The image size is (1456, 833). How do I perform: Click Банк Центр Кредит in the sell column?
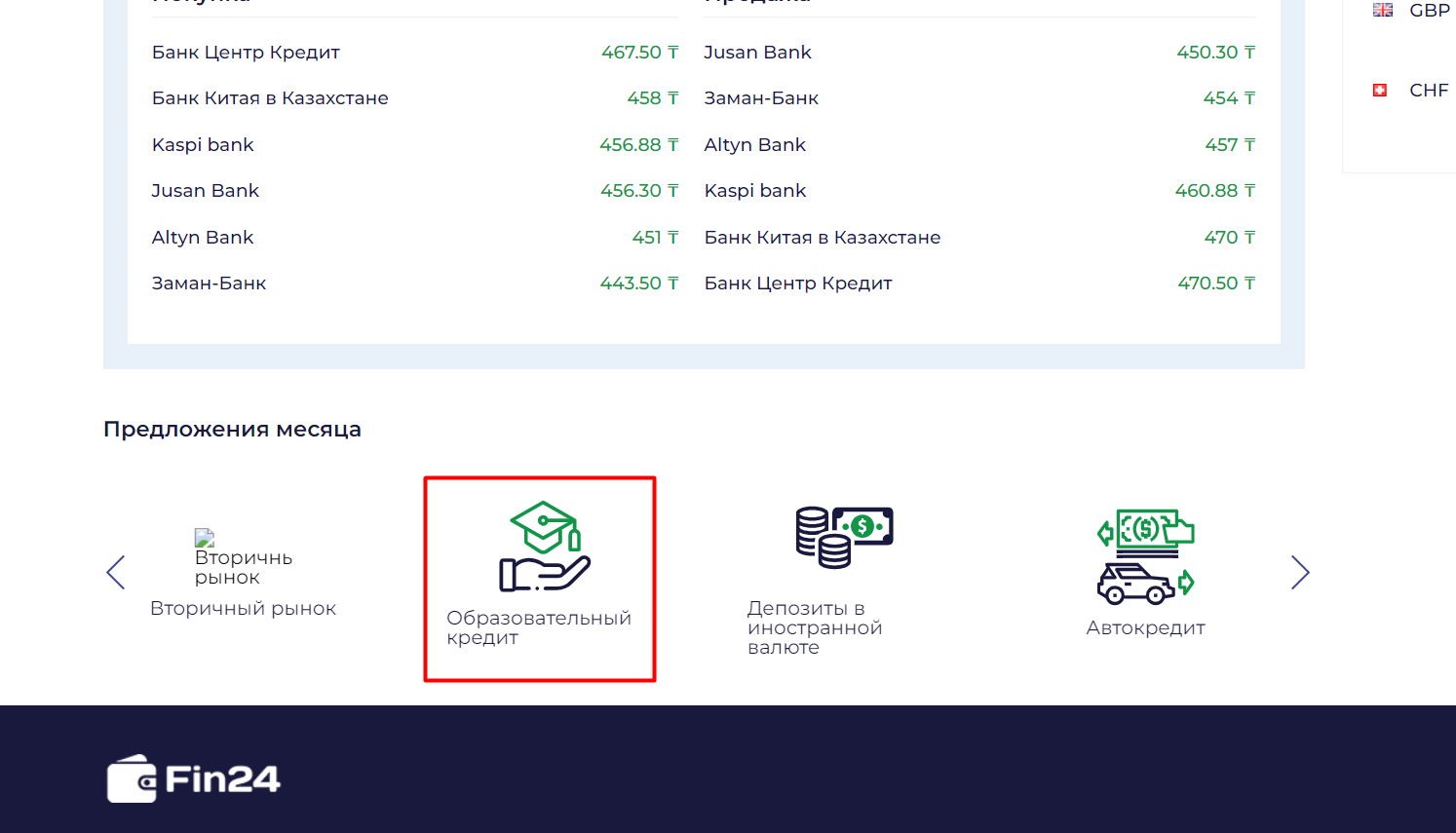(x=798, y=284)
